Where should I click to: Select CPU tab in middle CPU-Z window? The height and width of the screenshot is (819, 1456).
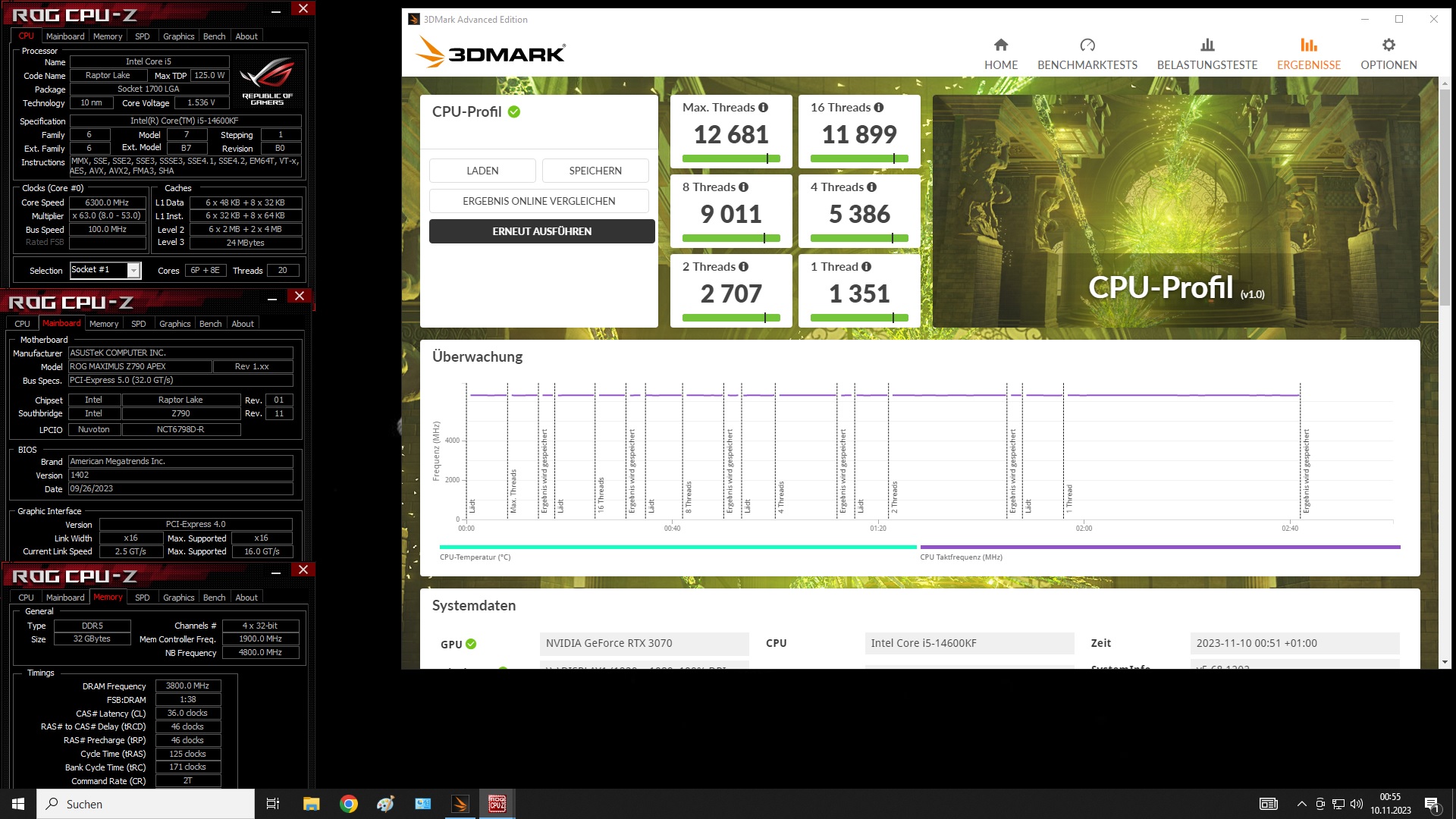click(23, 324)
